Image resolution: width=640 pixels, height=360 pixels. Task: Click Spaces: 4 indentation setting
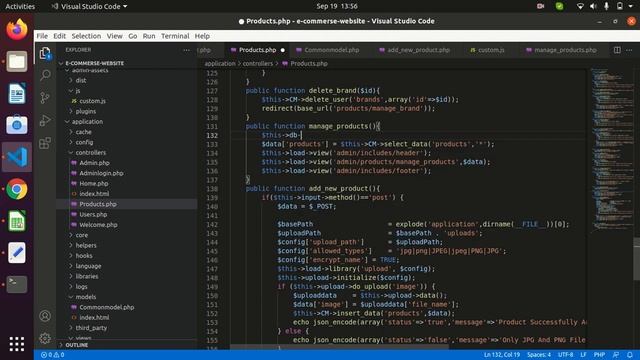539,355
